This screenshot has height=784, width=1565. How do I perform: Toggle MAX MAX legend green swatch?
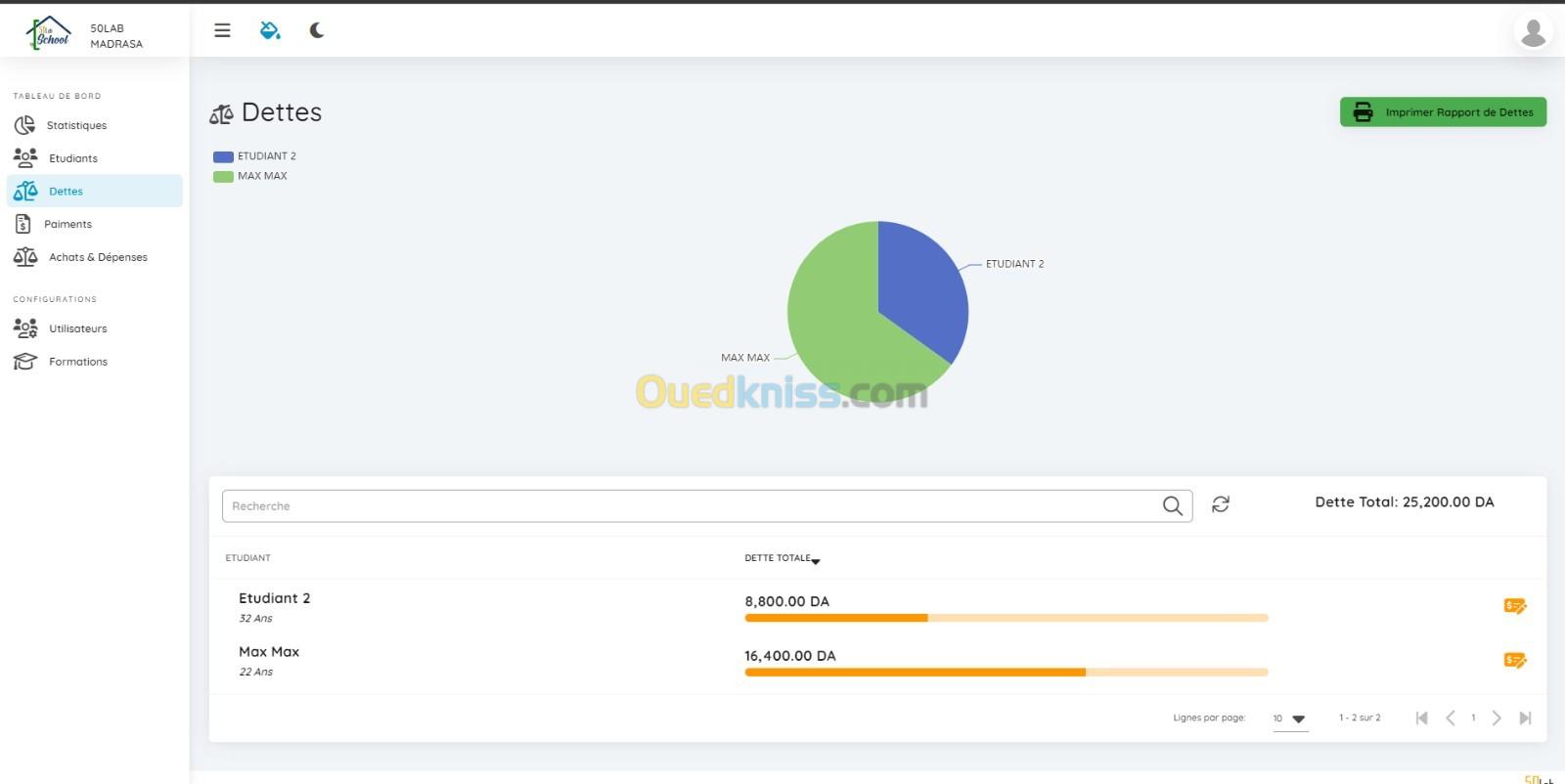[x=223, y=177]
